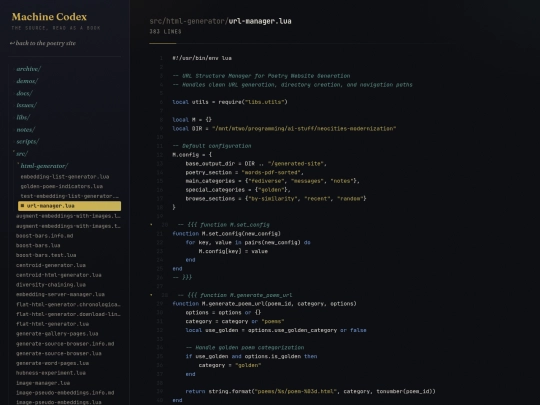Collapse the html-generator/ subfolder

click(44, 166)
